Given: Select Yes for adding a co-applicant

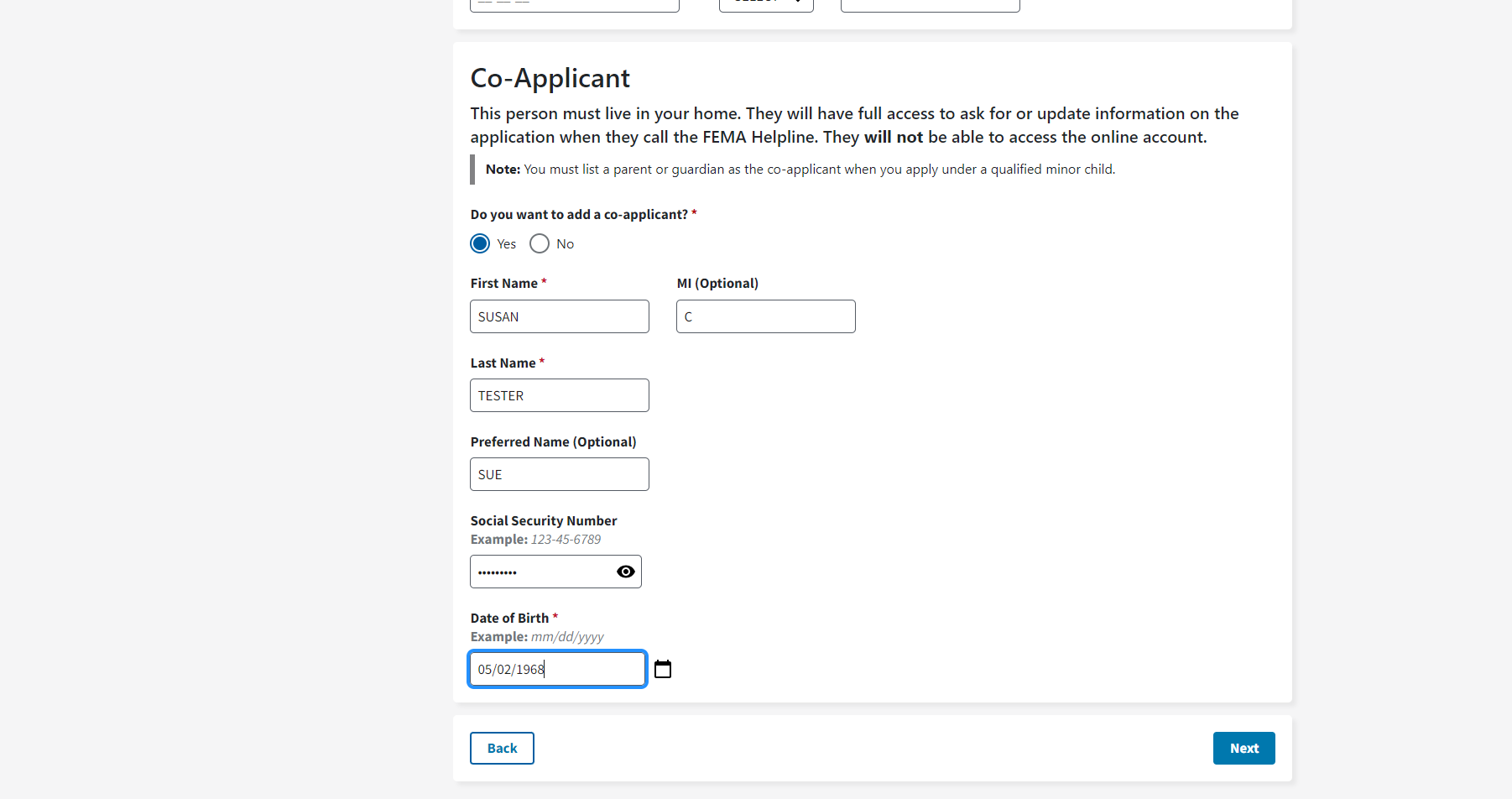Looking at the screenshot, I should pos(480,243).
